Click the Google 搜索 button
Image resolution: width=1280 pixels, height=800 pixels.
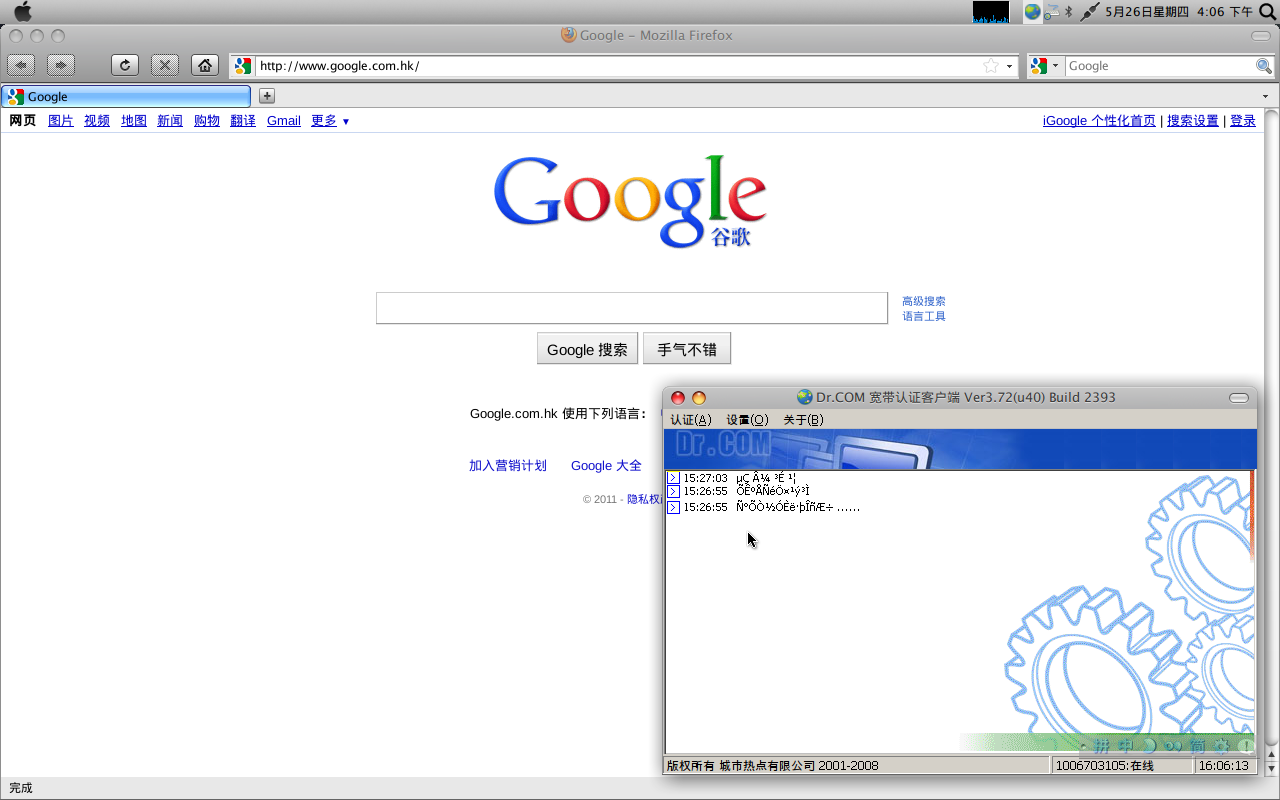pos(587,349)
